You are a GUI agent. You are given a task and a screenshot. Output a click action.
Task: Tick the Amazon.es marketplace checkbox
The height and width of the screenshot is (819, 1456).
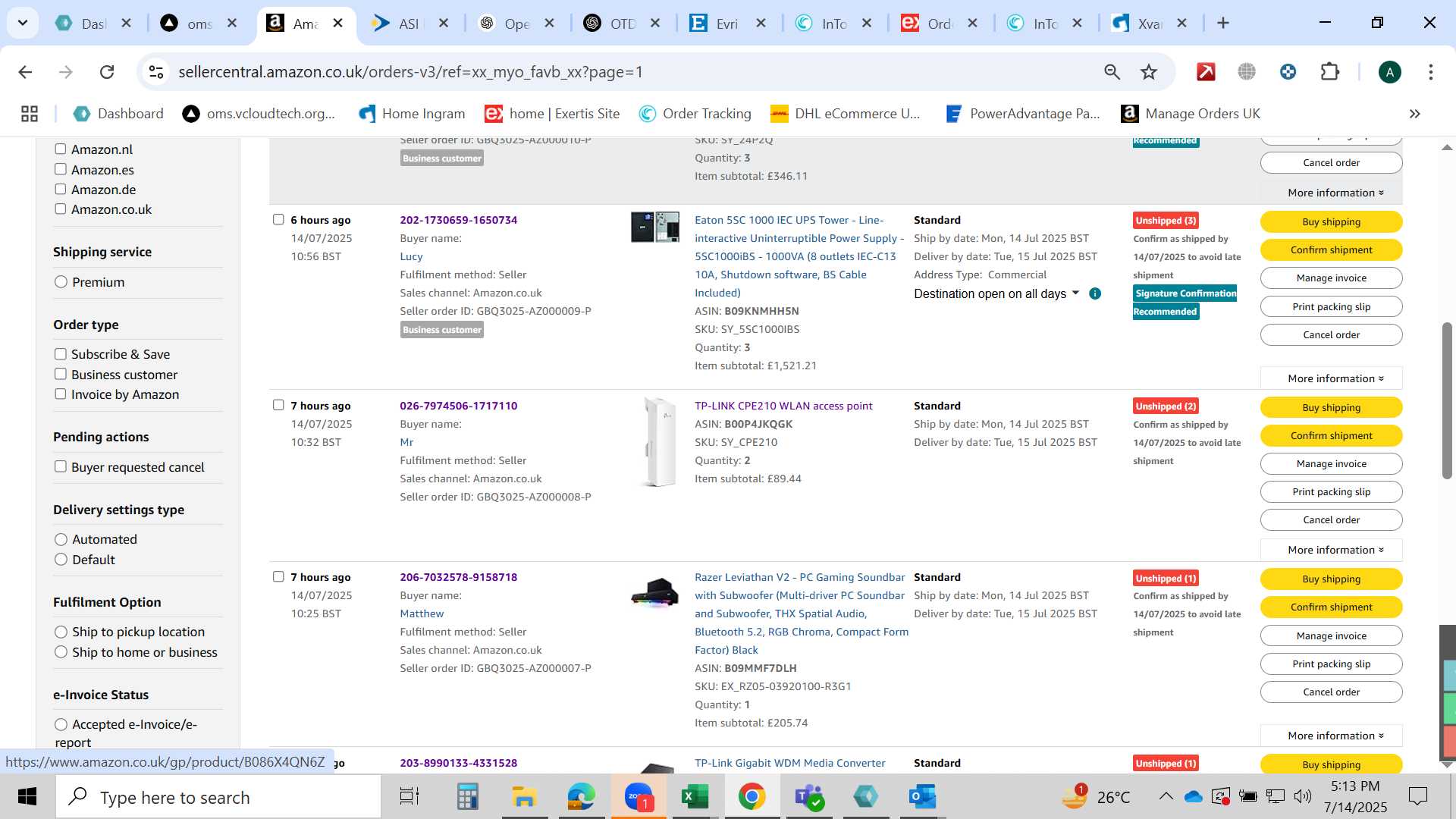point(61,169)
